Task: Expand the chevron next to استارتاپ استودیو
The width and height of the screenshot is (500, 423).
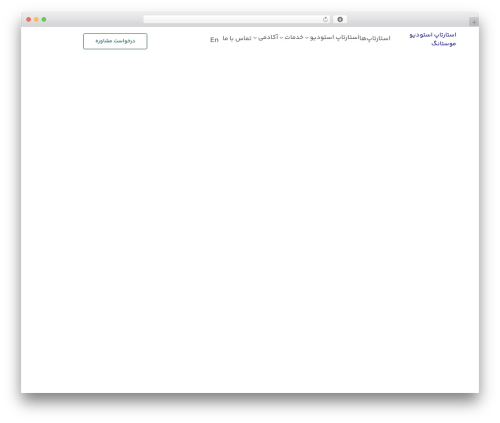Action: pyautogui.click(x=307, y=38)
